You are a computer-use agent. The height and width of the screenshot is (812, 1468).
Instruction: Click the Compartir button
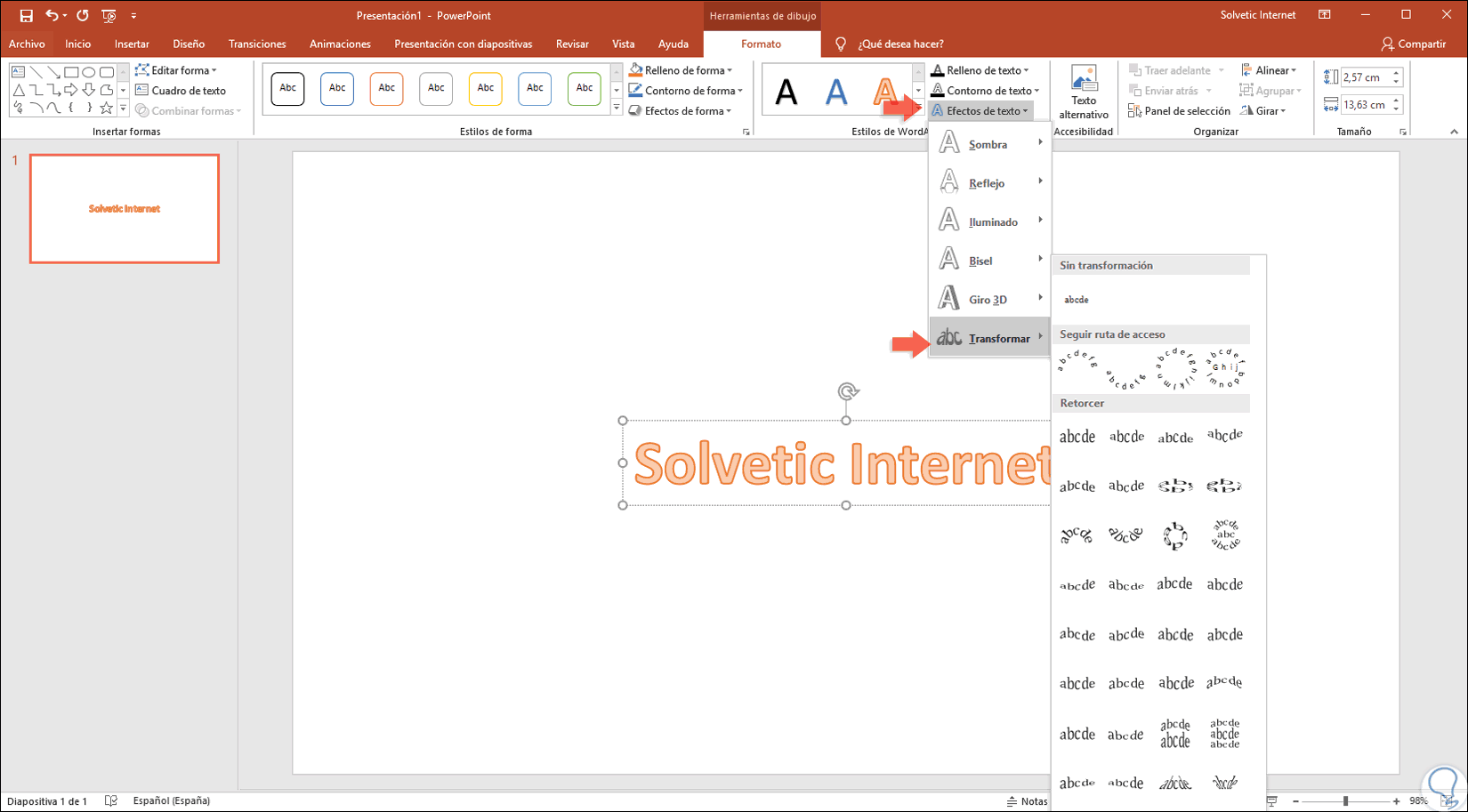click(1414, 44)
